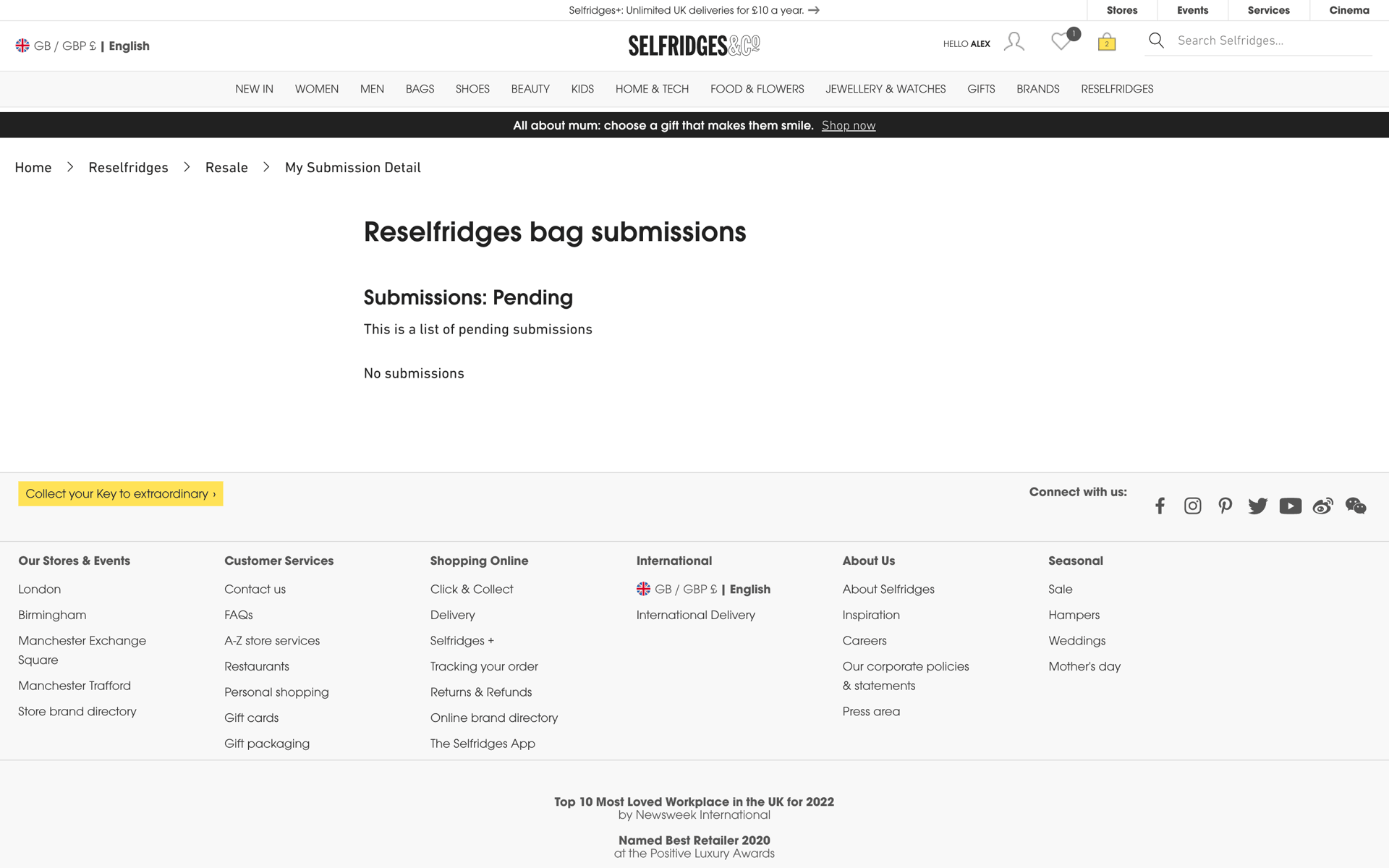1389x868 pixels.
Task: Go to Services in top bar
Action: (1268, 10)
